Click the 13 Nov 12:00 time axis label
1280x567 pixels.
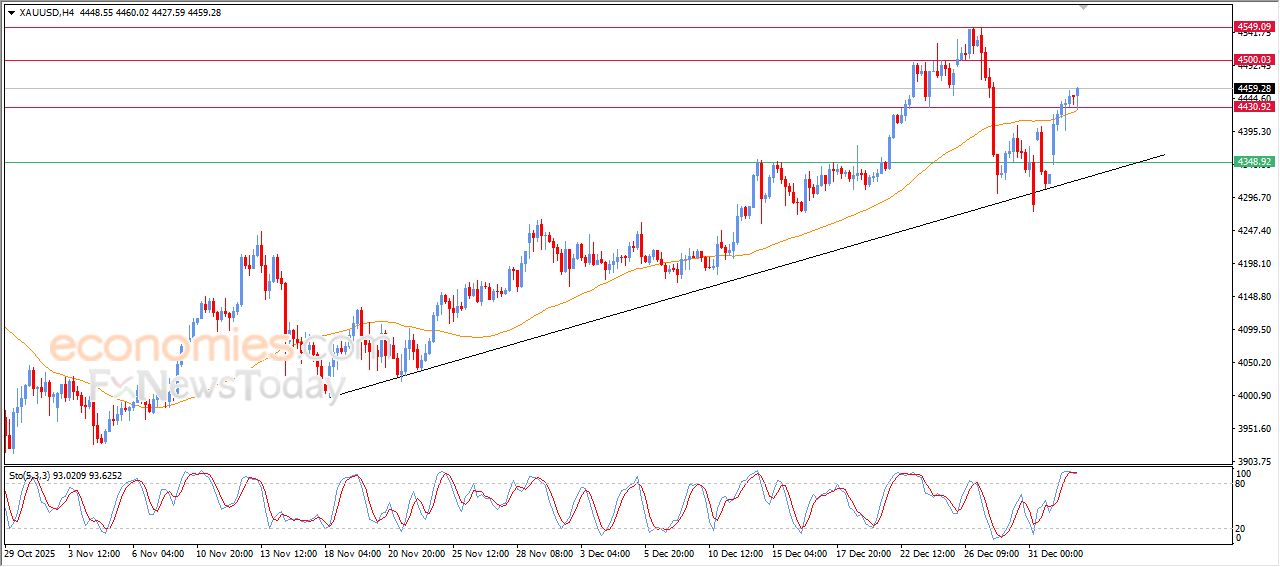(288, 553)
